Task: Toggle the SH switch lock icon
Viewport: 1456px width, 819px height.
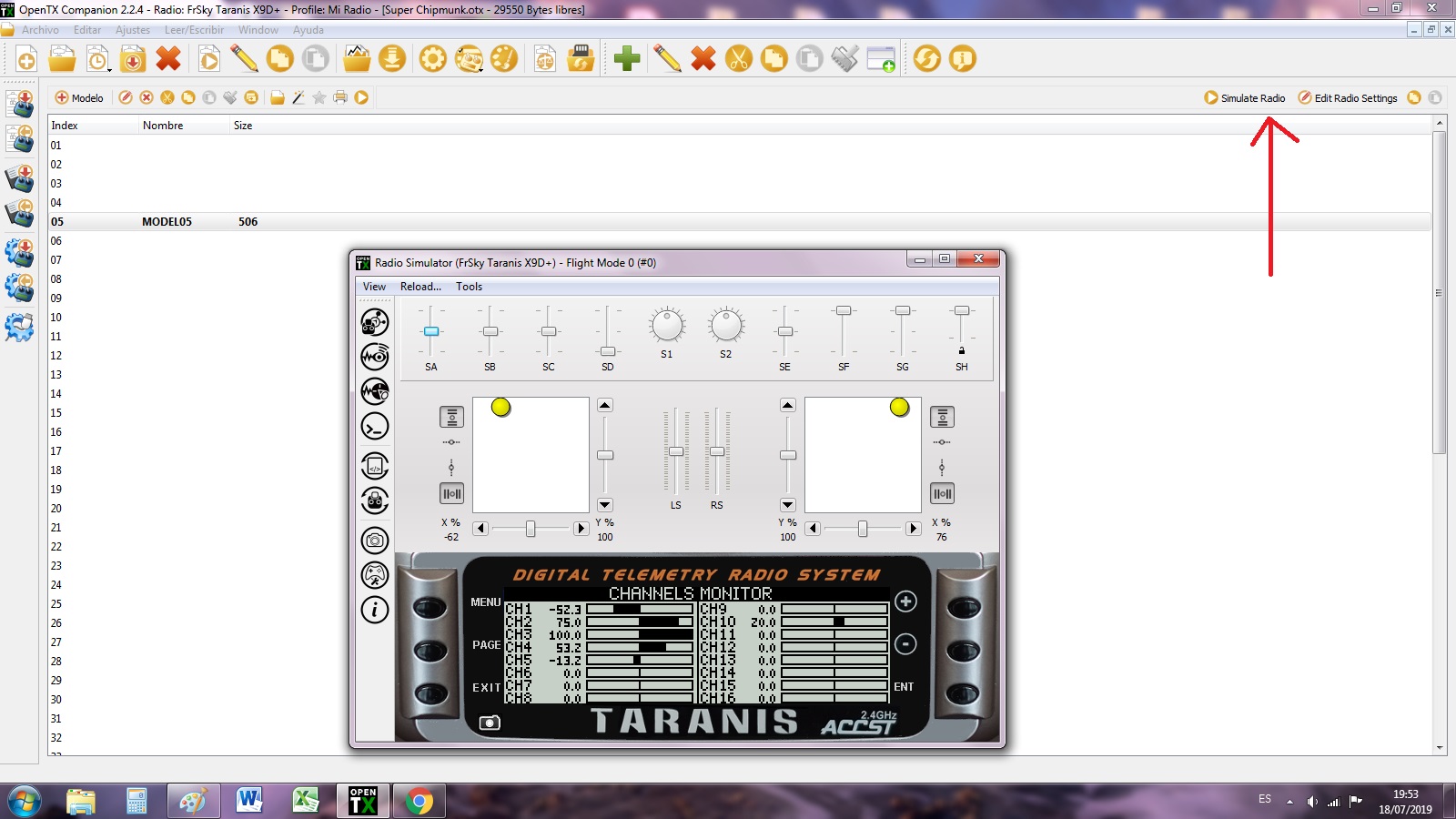Action: click(x=962, y=350)
